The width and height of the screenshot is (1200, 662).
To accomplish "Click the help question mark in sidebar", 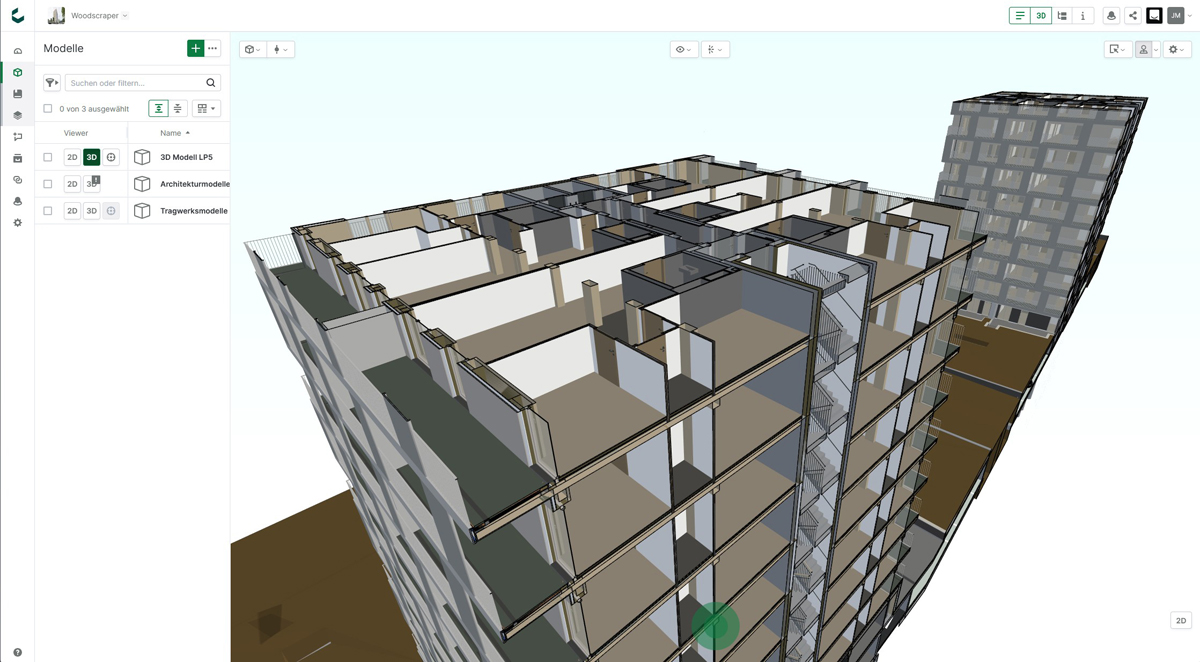I will coord(17,652).
